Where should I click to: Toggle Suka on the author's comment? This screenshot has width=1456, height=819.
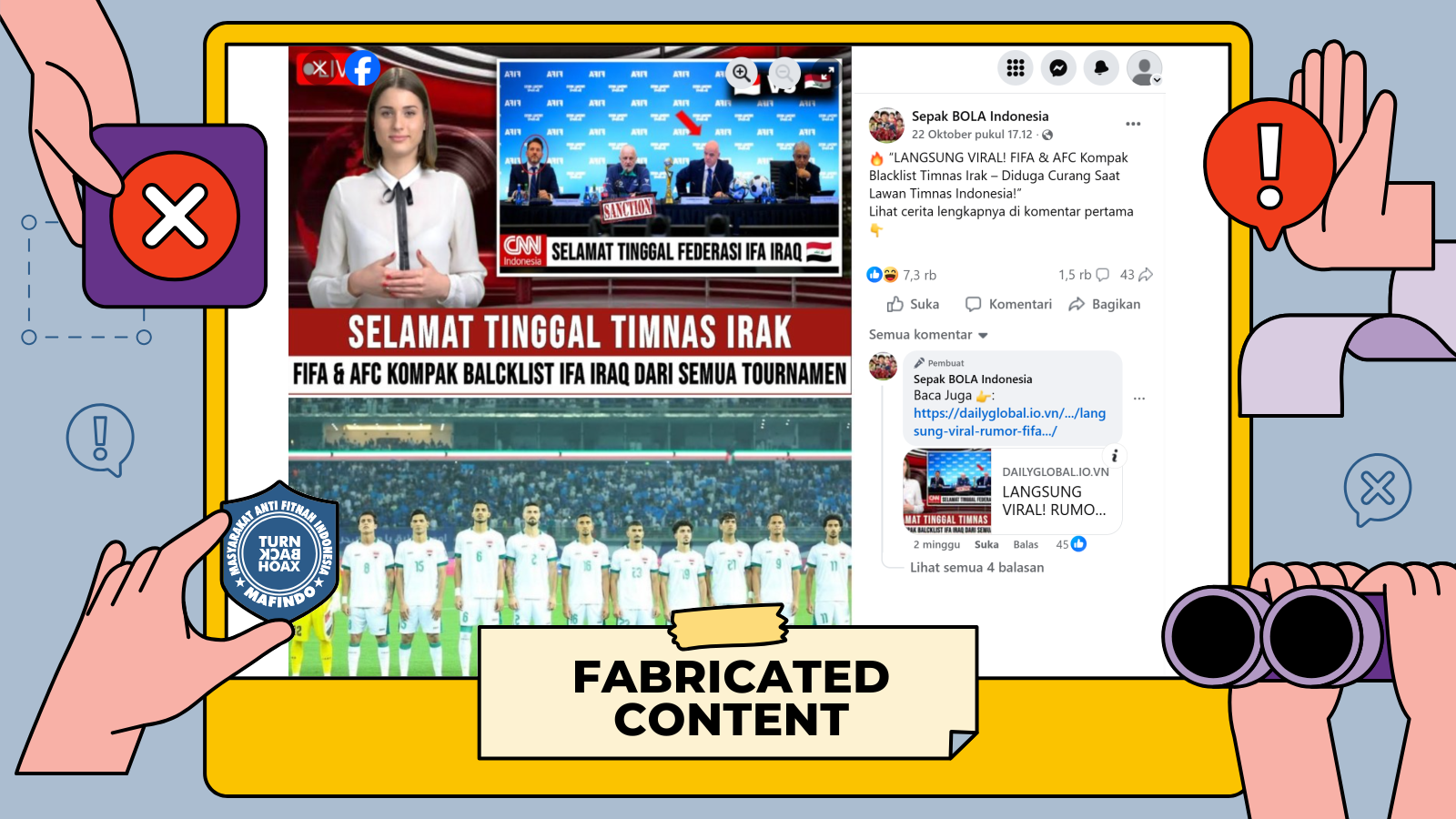(986, 544)
